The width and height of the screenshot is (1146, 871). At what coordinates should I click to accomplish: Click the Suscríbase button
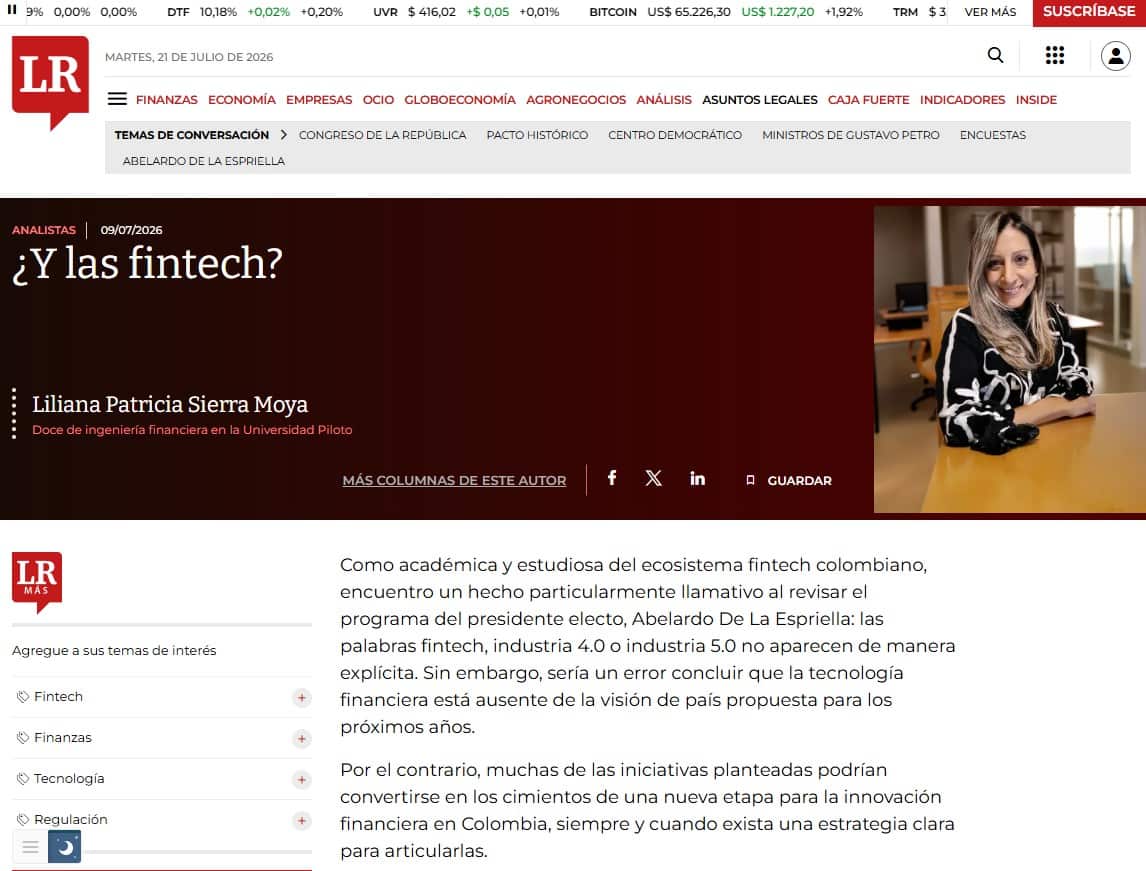tap(1089, 12)
